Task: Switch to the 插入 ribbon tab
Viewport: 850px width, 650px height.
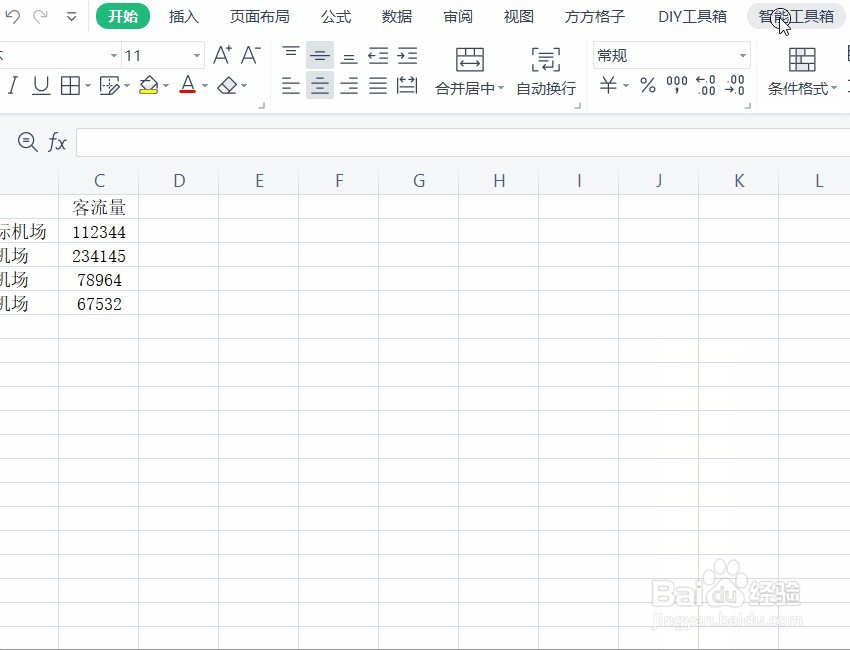Action: [185, 16]
